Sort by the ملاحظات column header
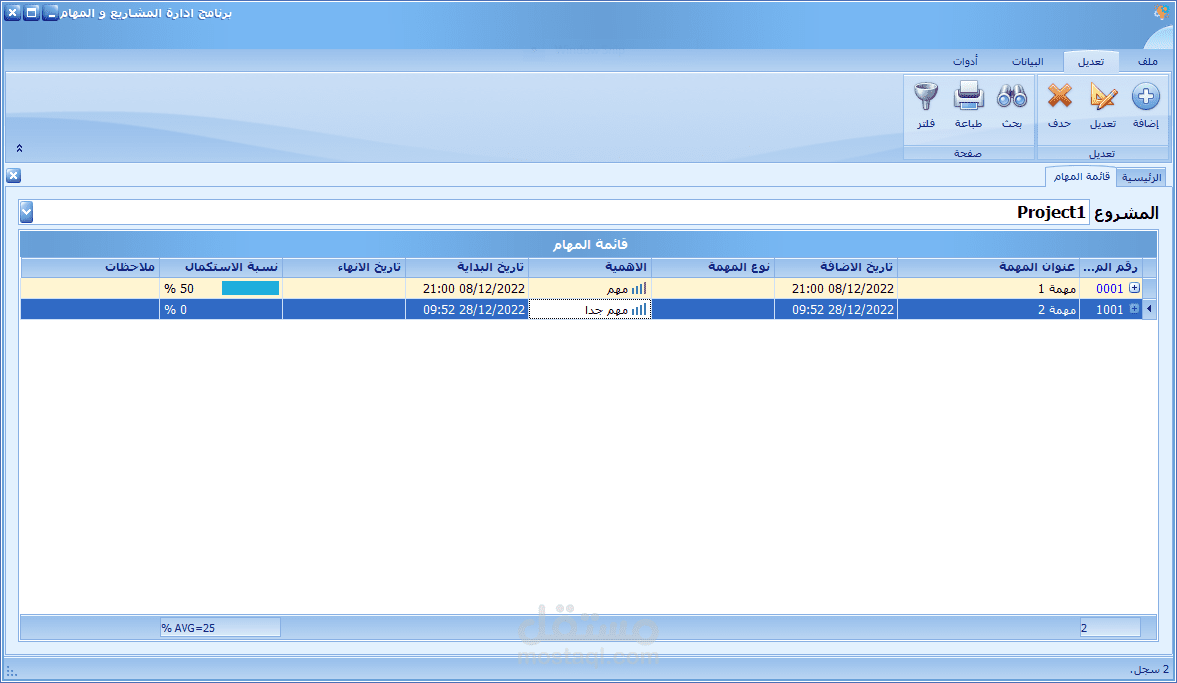 [90, 267]
